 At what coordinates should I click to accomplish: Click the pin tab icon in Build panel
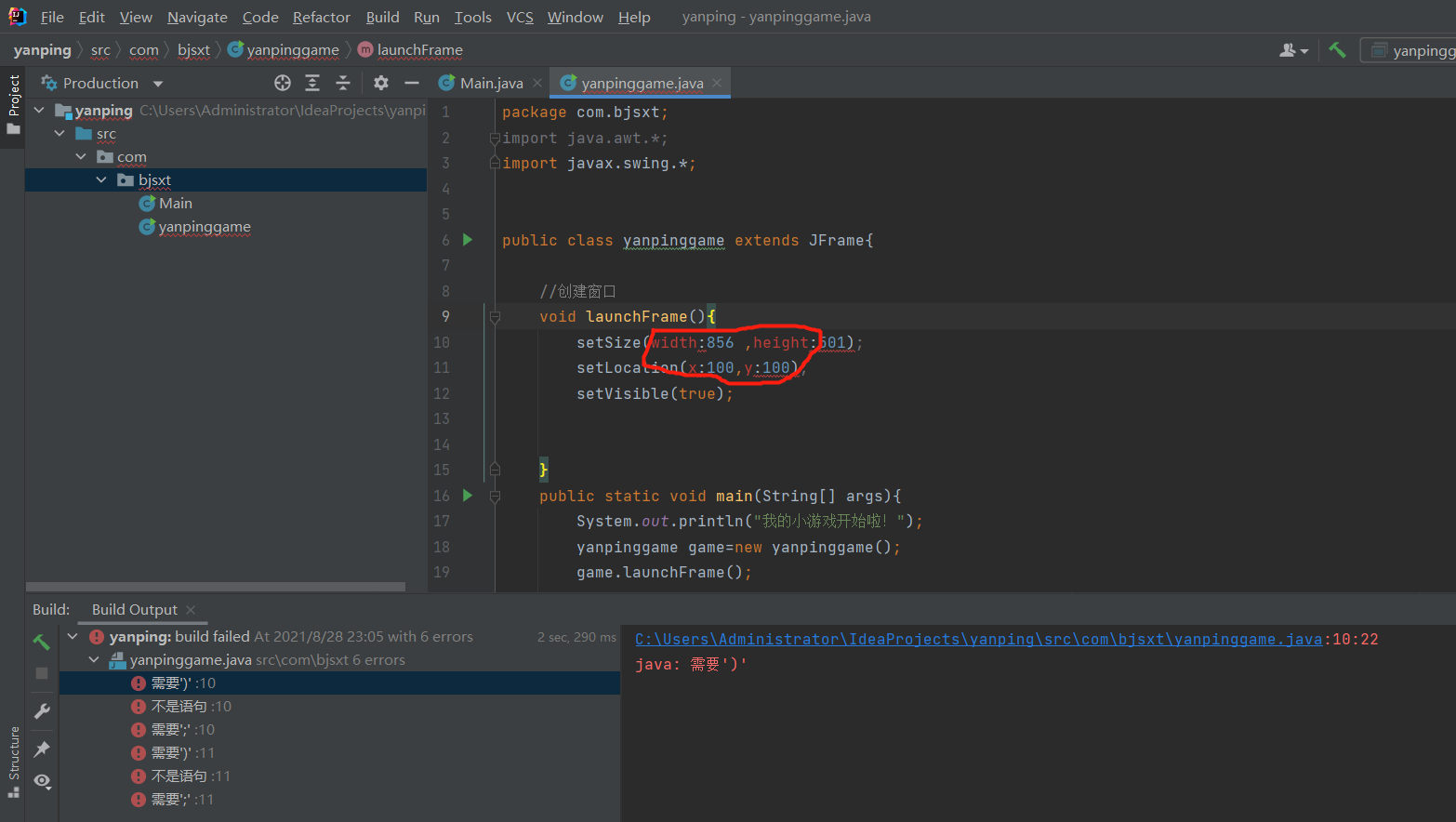[x=42, y=749]
